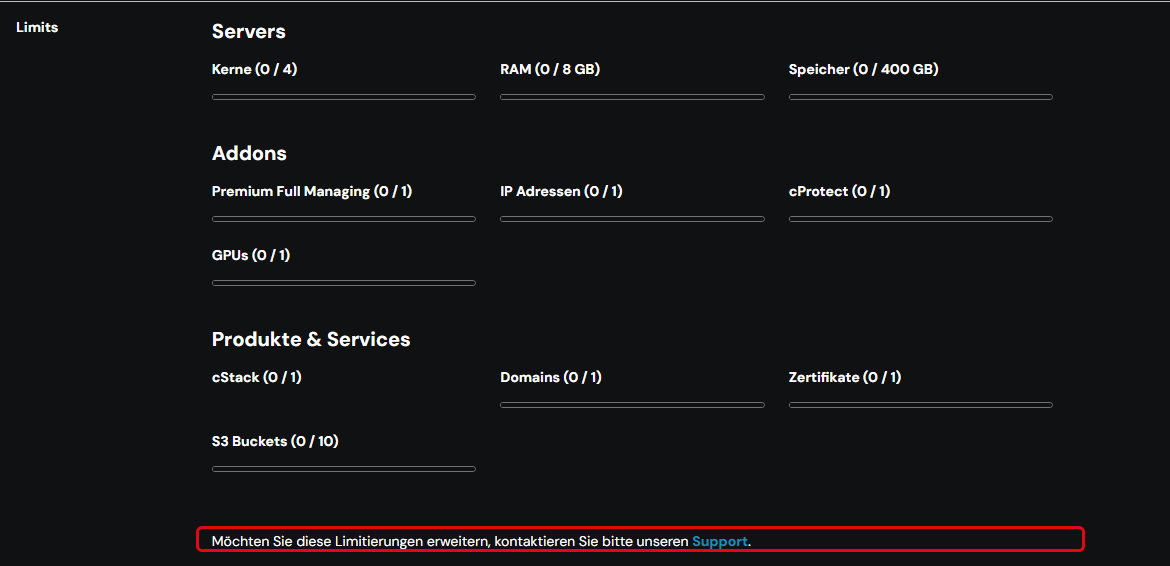Click the Addons heading
This screenshot has width=1170, height=566.
click(249, 154)
